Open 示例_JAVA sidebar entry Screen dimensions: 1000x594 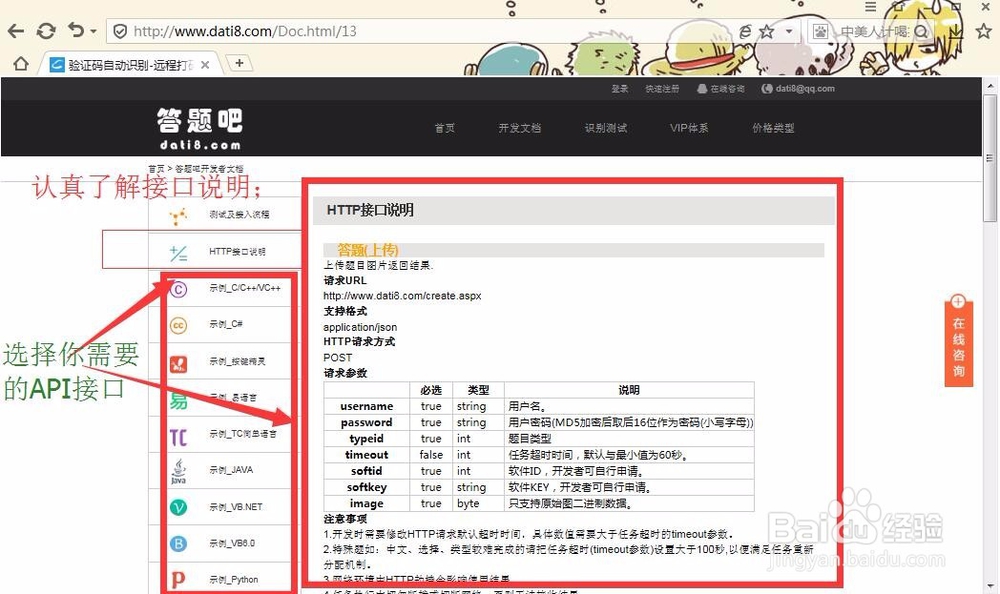231,470
